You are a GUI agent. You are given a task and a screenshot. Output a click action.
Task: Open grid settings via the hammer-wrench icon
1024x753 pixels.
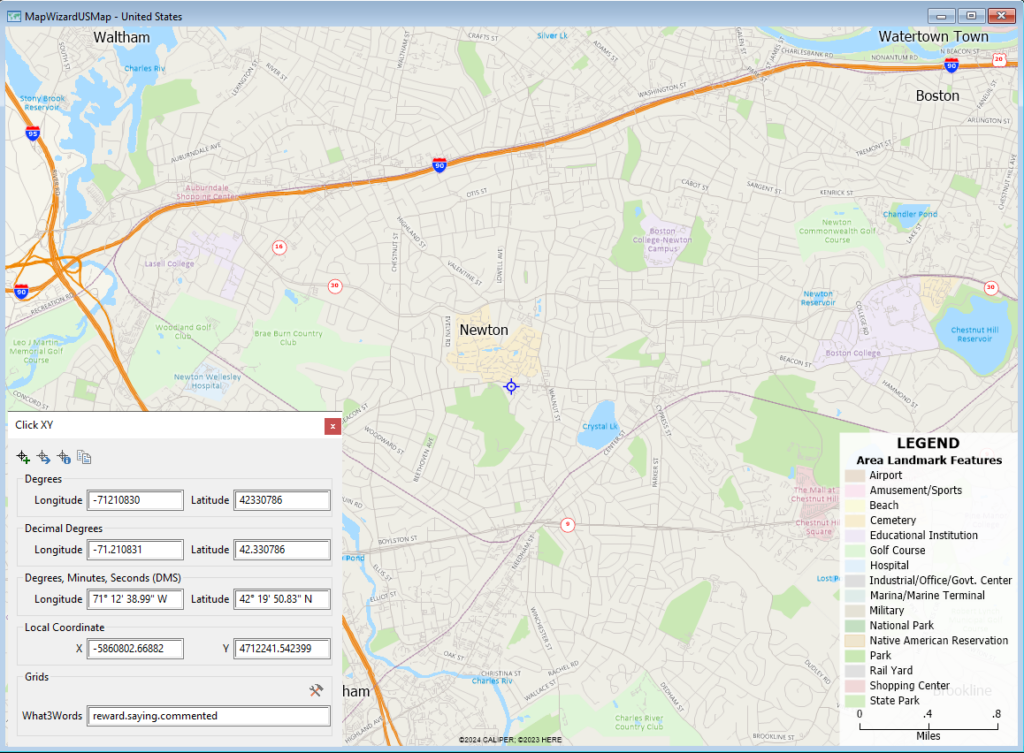tap(316, 689)
